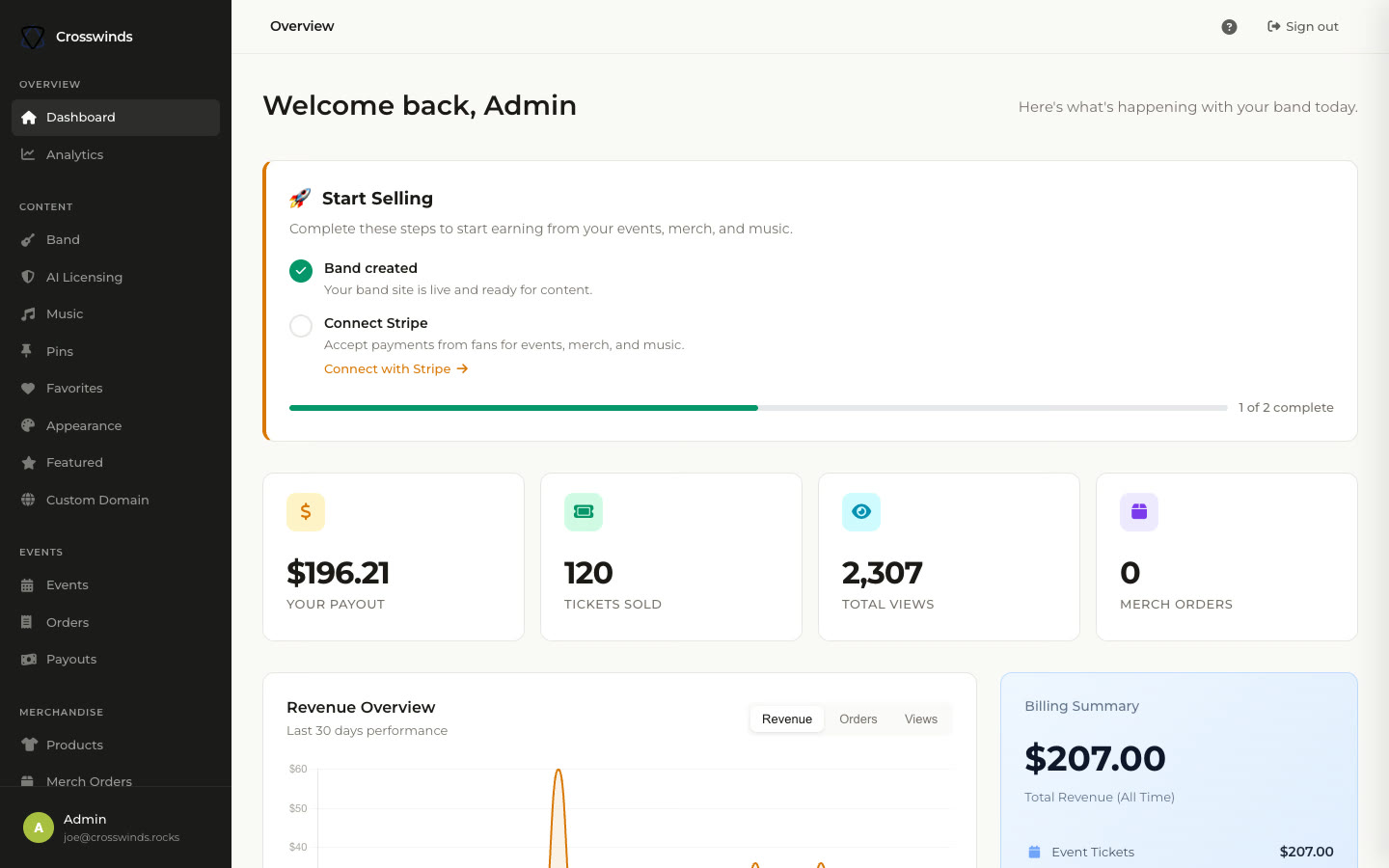Image resolution: width=1389 pixels, height=868 pixels.
Task: Click the green ticket icon
Action: coord(584,512)
